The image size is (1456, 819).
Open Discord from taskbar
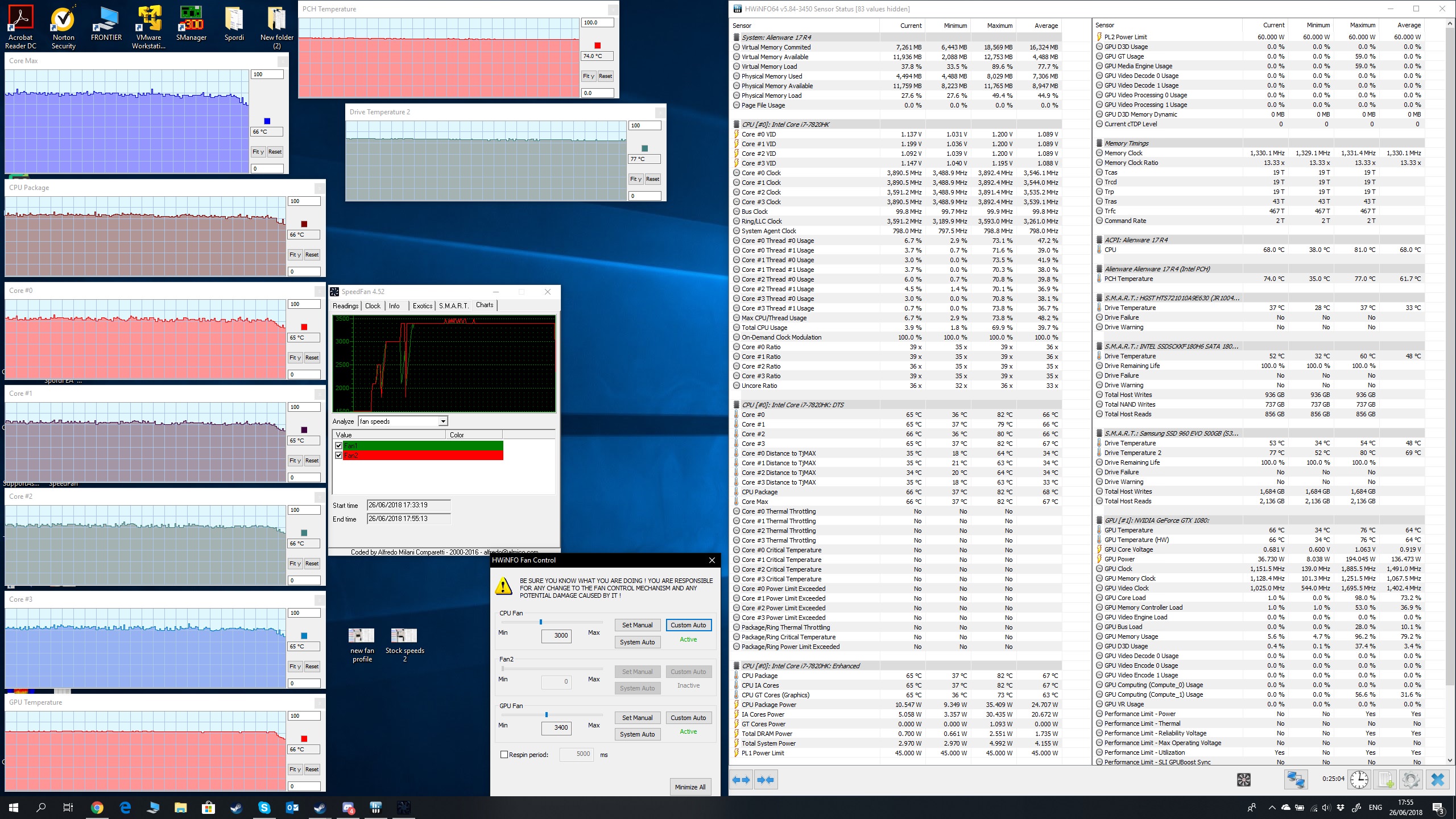(348, 807)
